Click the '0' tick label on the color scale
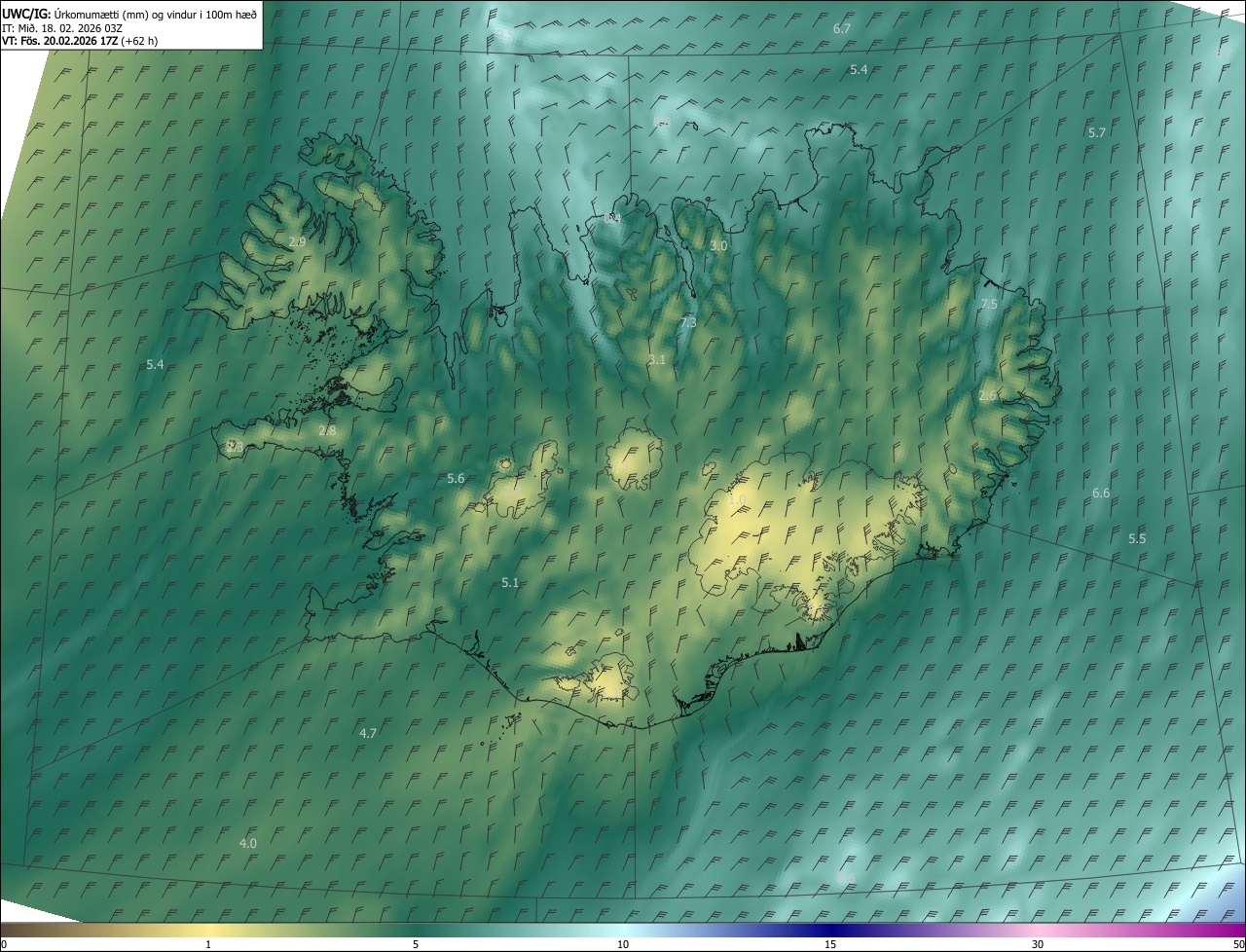This screenshot has height=952, width=1246. tap(4, 945)
